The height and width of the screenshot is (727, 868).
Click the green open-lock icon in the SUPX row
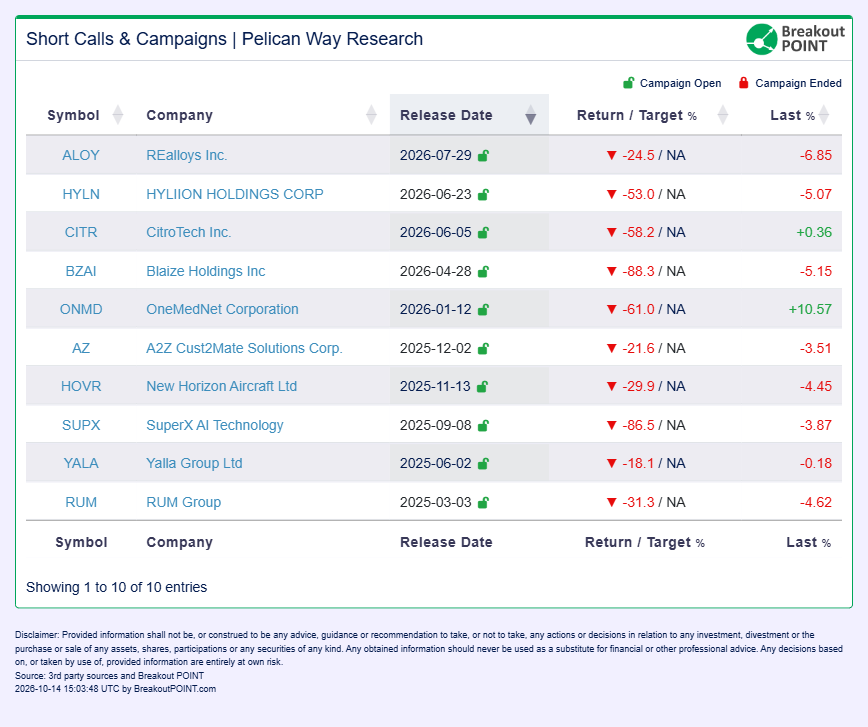(483, 425)
